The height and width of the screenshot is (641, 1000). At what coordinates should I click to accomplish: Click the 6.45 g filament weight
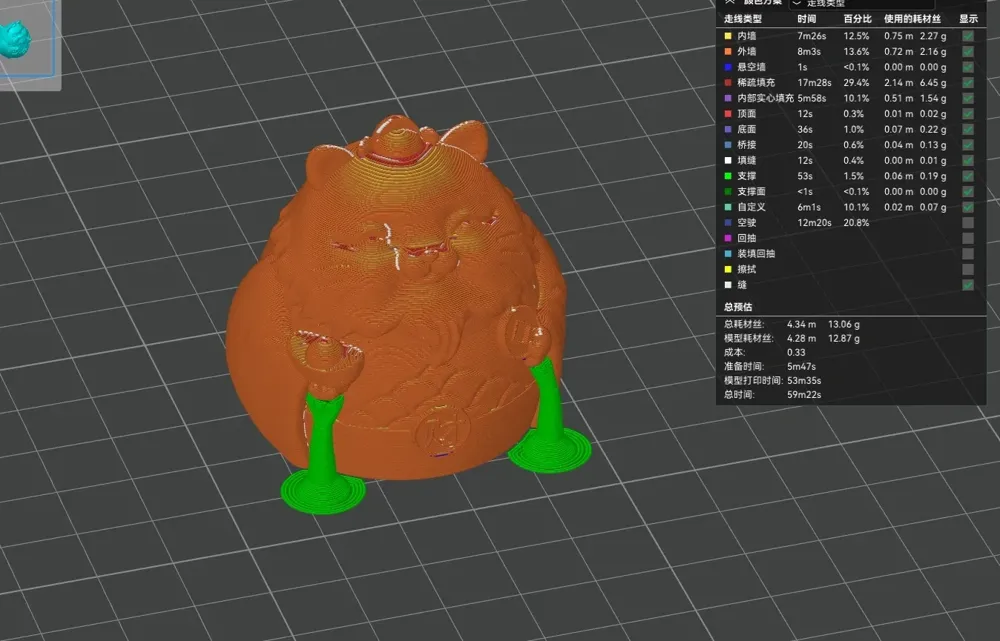coord(933,82)
